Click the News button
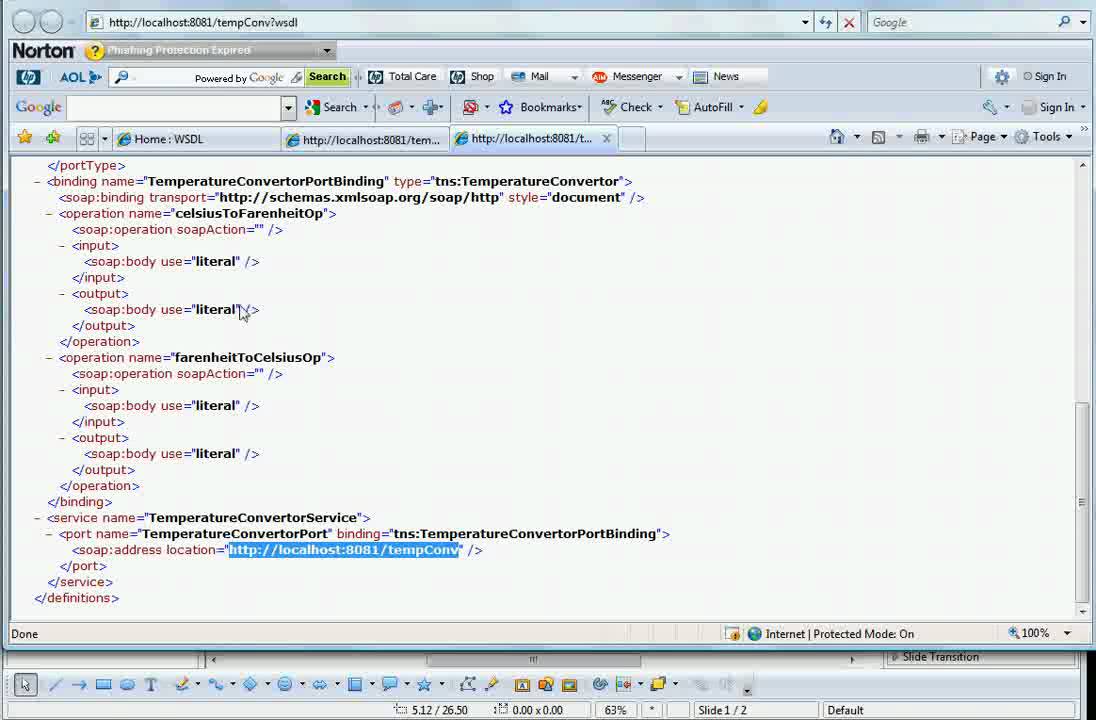The height and width of the screenshot is (720, 1096). click(716, 77)
